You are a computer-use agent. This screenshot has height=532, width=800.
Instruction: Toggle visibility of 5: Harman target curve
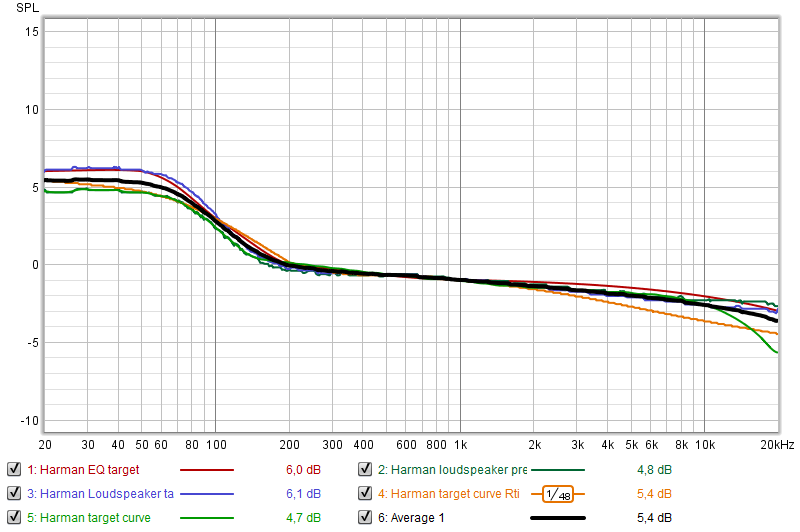[14, 518]
